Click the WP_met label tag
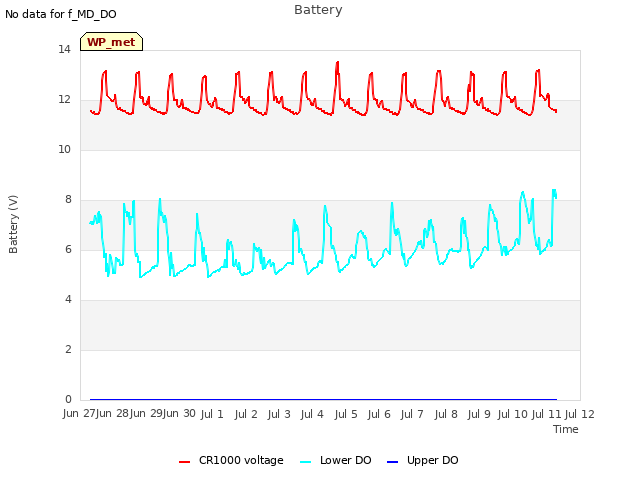The image size is (640, 480). (x=111, y=42)
